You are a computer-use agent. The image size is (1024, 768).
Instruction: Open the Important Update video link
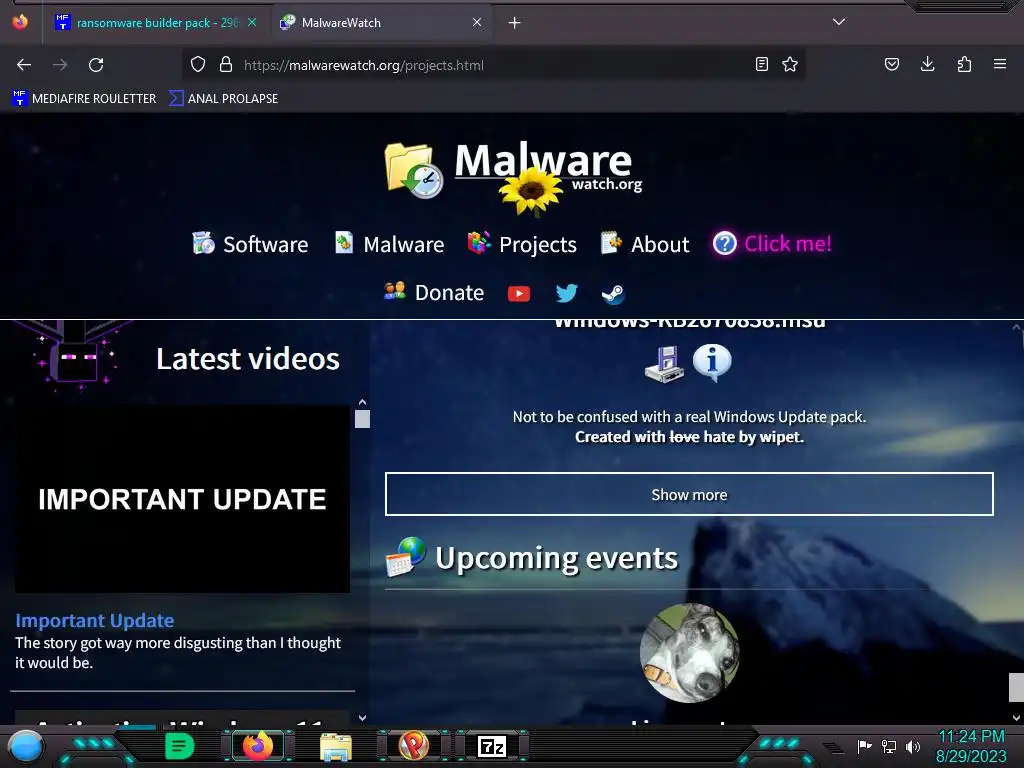click(x=95, y=620)
